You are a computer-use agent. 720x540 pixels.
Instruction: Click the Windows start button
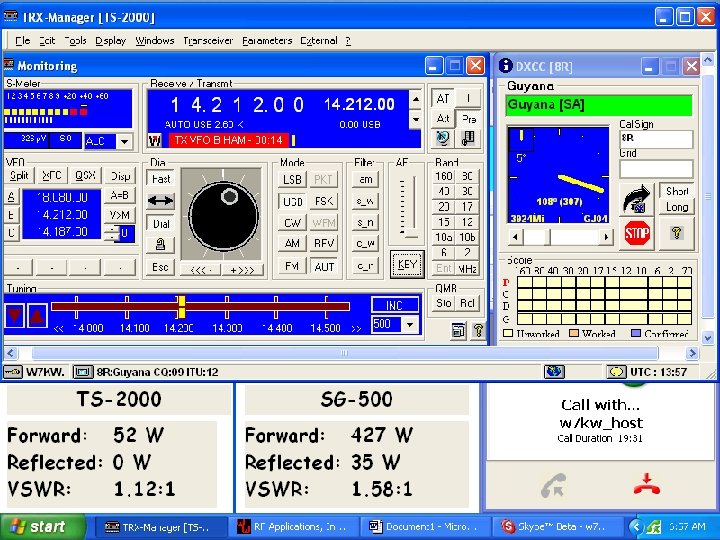[x=43, y=527]
